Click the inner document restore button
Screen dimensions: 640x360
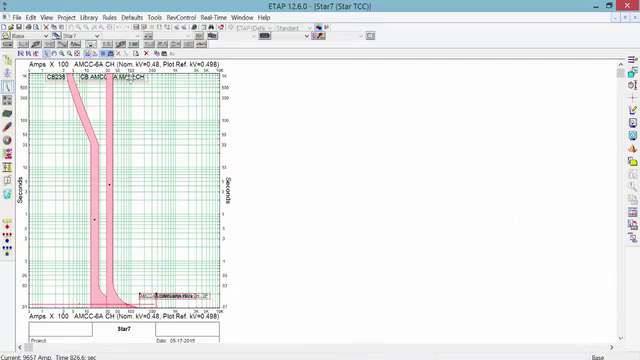pos(625,18)
